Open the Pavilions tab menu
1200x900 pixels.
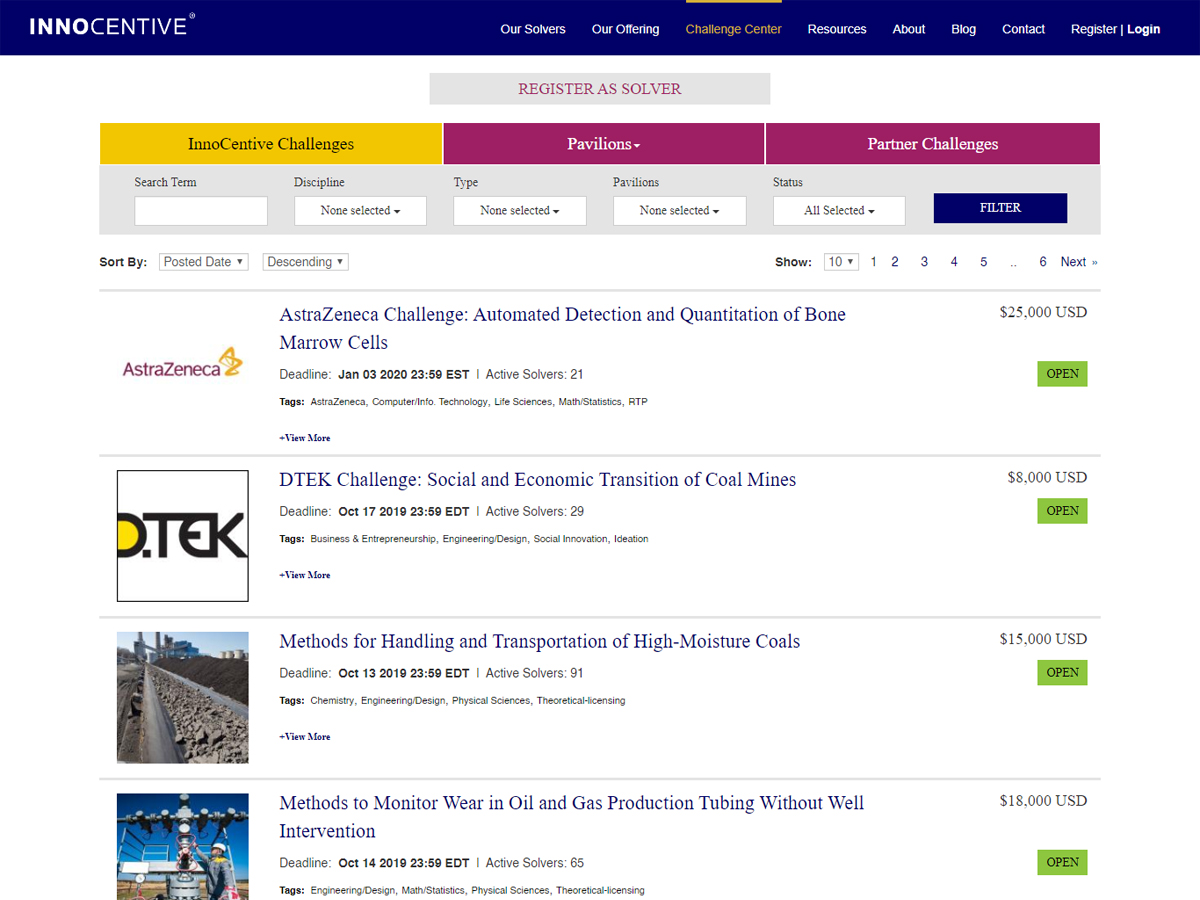(x=603, y=144)
